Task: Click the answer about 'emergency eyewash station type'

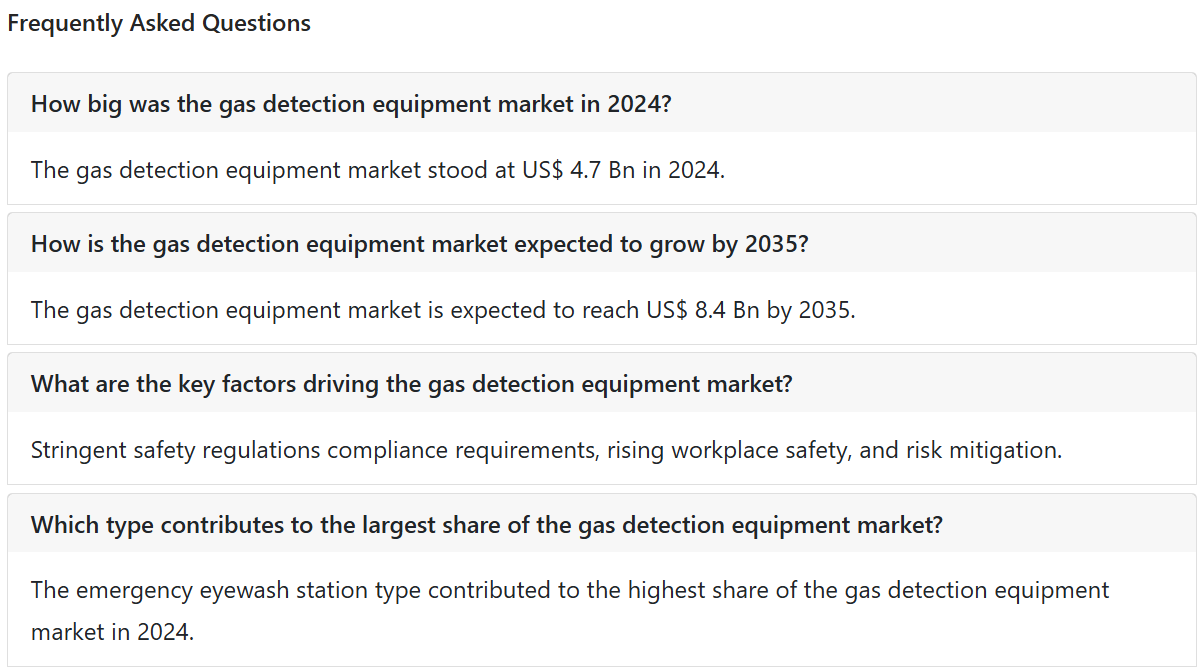Action: point(570,610)
